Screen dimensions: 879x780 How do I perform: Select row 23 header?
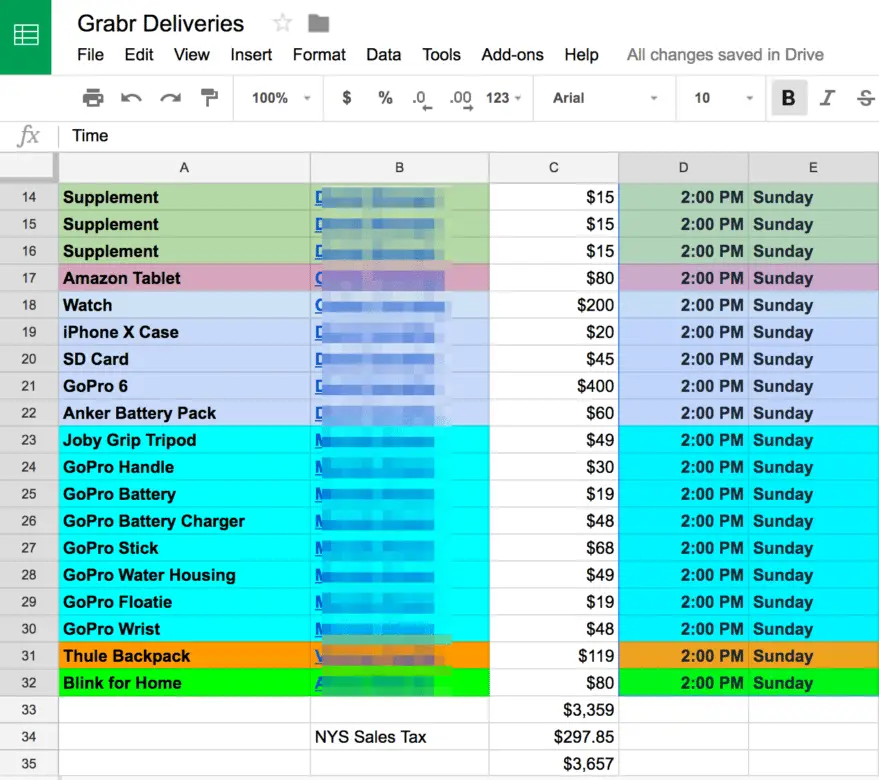click(x=29, y=440)
